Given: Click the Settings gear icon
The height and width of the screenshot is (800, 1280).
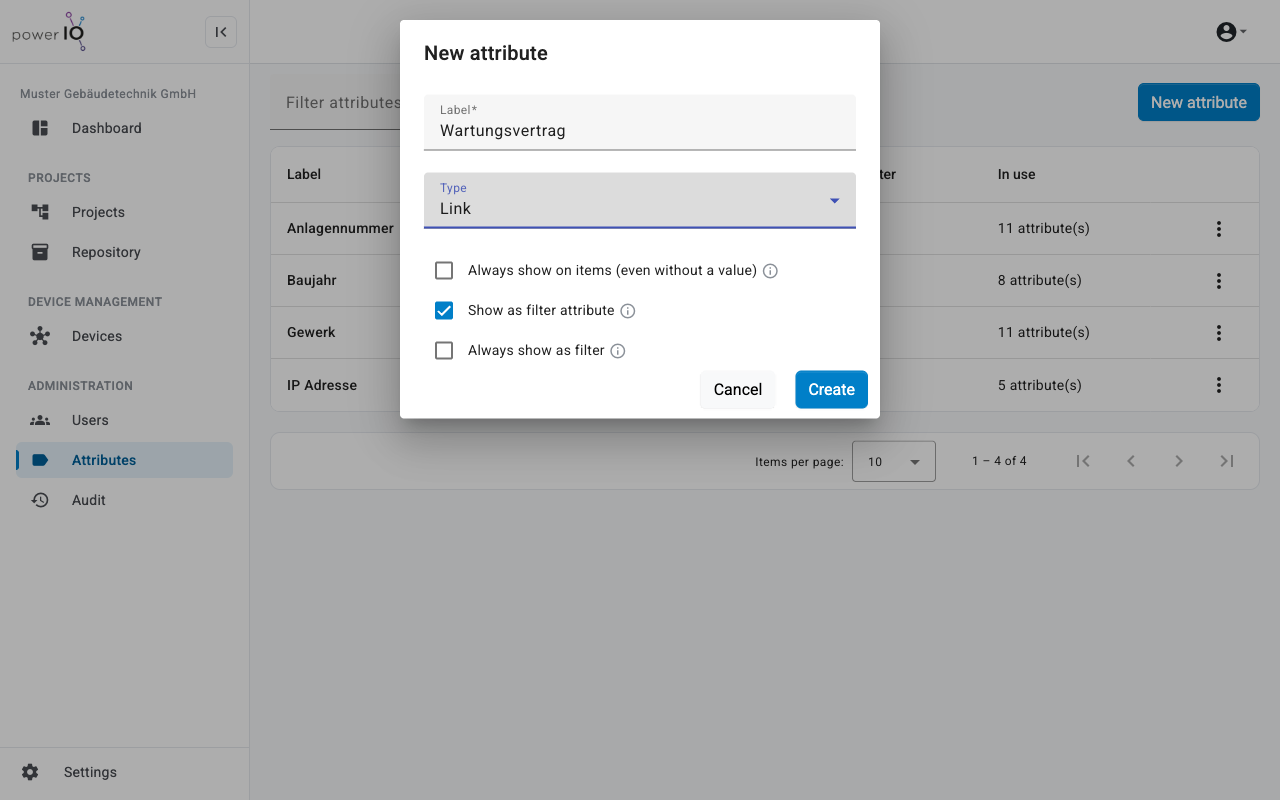Looking at the screenshot, I should [30, 772].
